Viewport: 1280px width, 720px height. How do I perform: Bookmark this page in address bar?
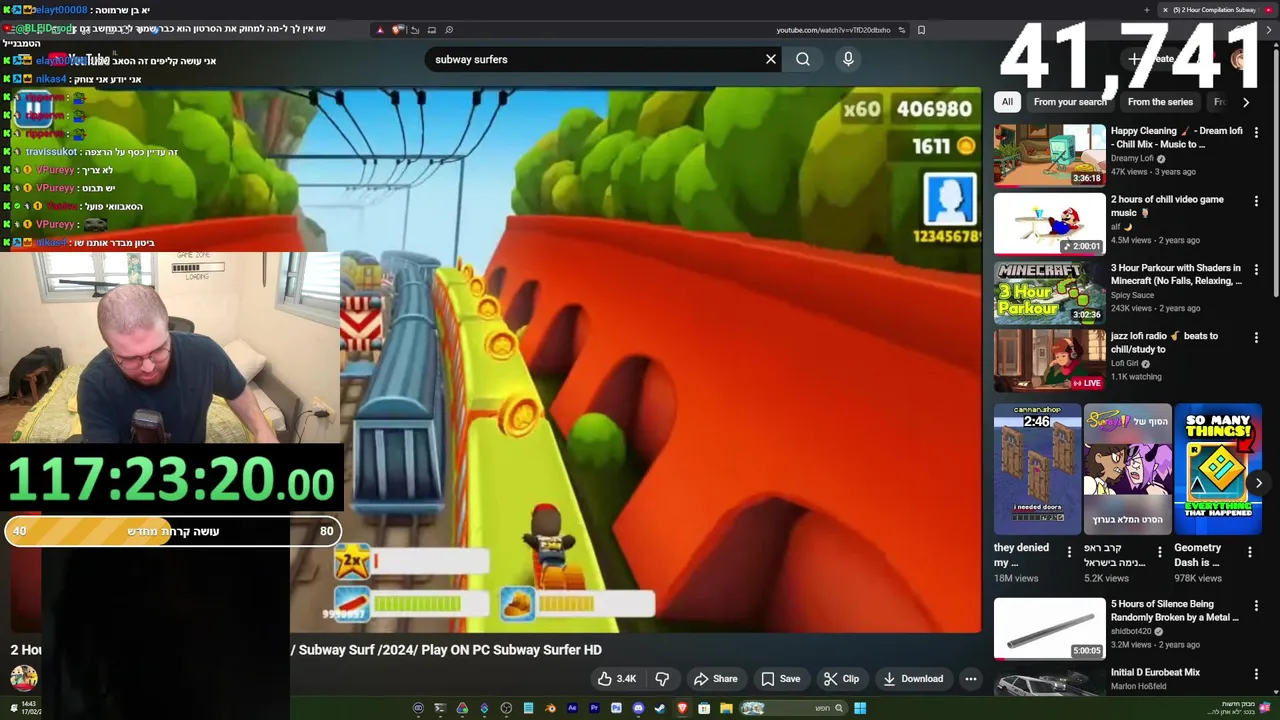coord(921,30)
